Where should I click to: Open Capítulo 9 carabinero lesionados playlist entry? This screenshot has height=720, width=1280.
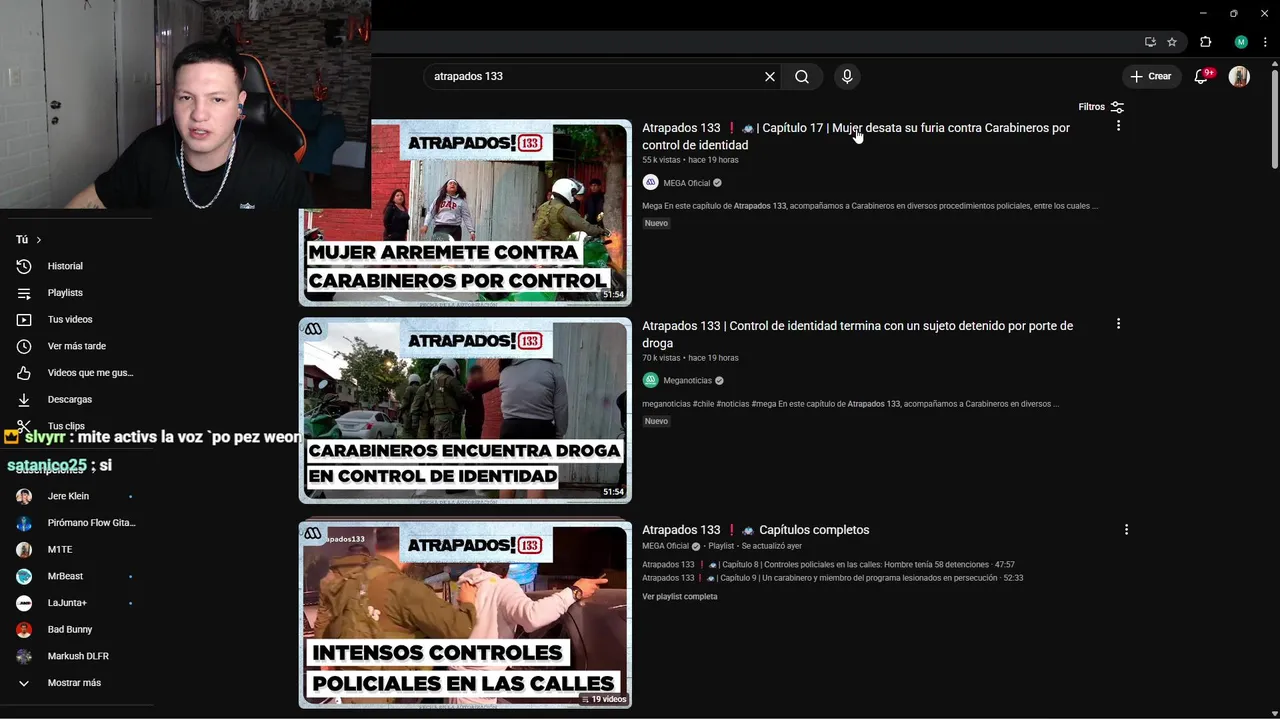click(832, 578)
